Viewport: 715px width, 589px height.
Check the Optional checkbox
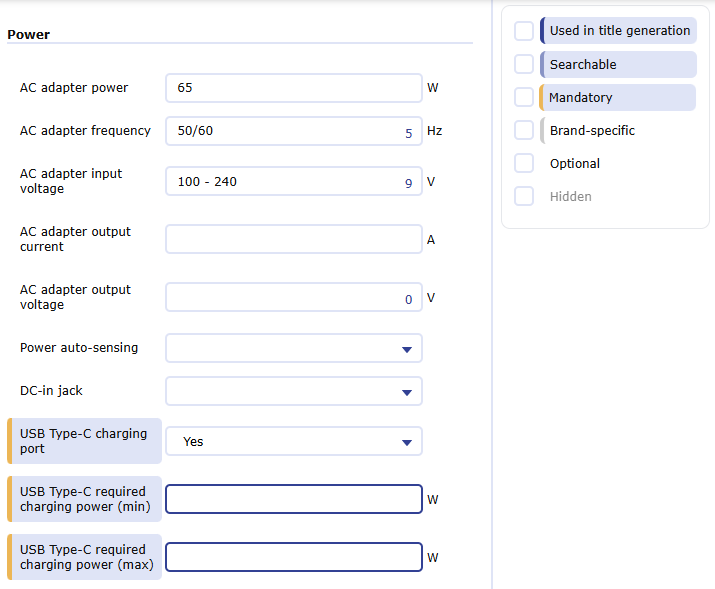coord(524,163)
